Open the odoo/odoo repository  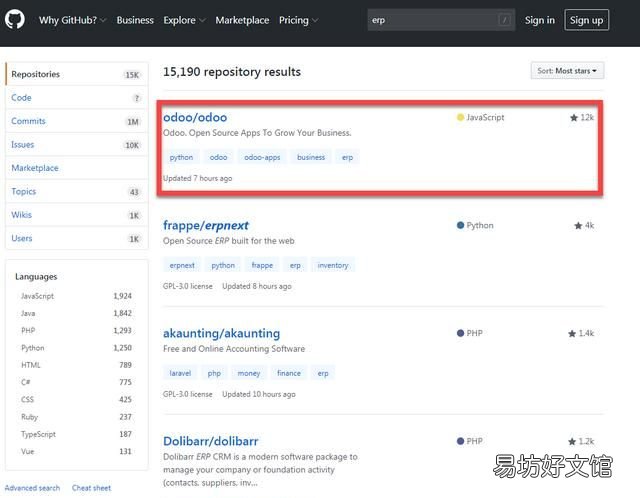[x=195, y=118]
